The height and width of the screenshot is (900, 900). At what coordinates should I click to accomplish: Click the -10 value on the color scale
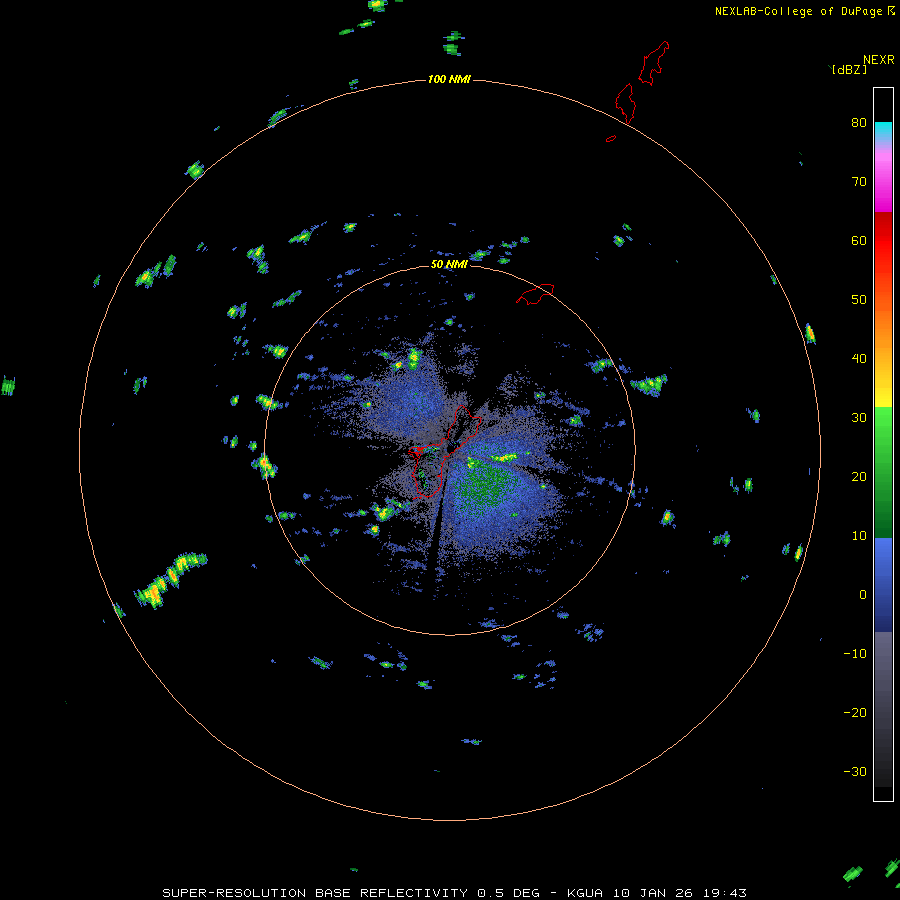[x=855, y=654]
